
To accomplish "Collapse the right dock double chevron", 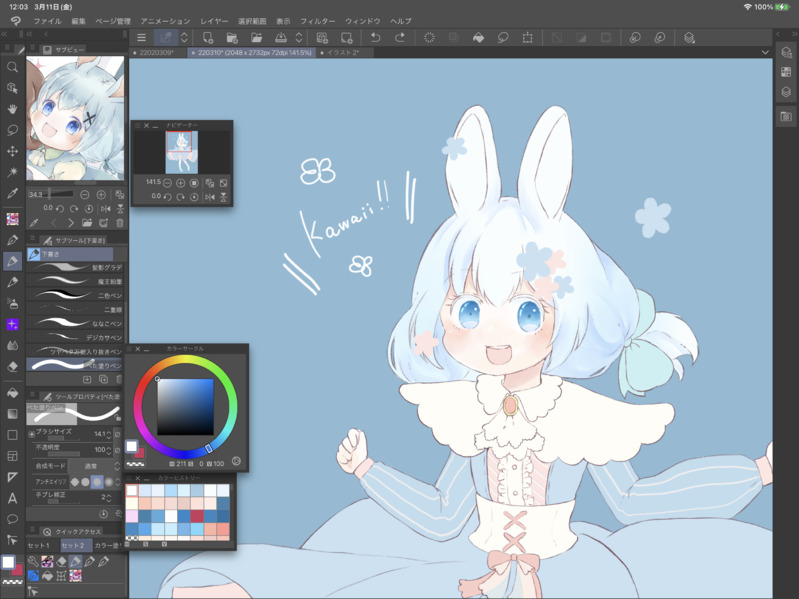I will (793, 34).
